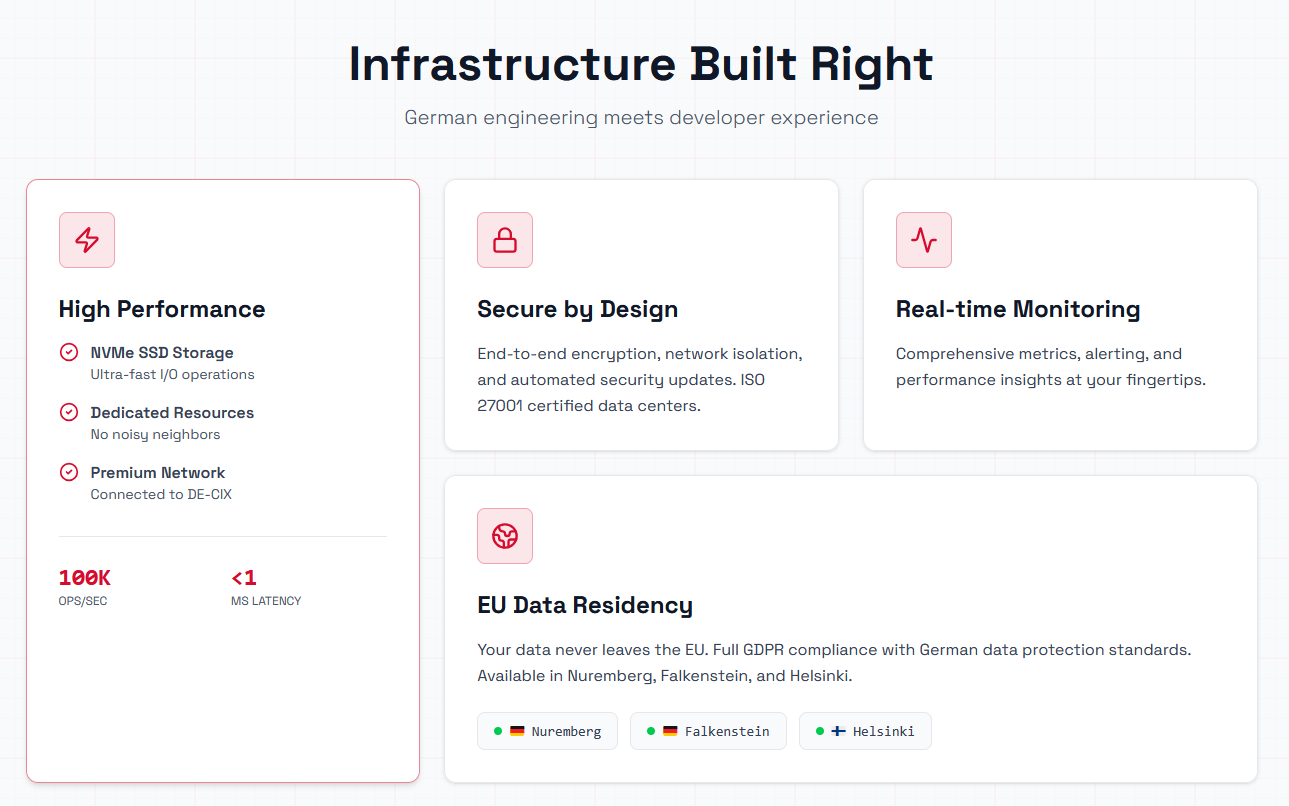The width and height of the screenshot is (1289, 806).
Task: Select the Falkenstein location badge
Action: point(708,731)
